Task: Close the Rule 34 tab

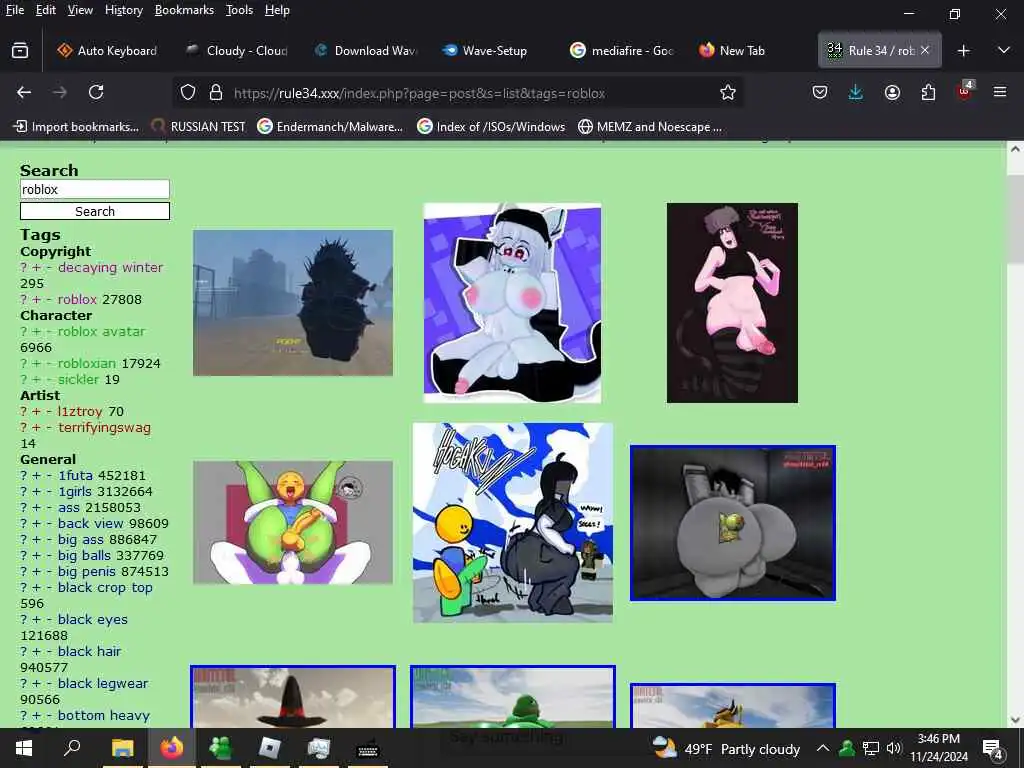Action: coord(925,50)
